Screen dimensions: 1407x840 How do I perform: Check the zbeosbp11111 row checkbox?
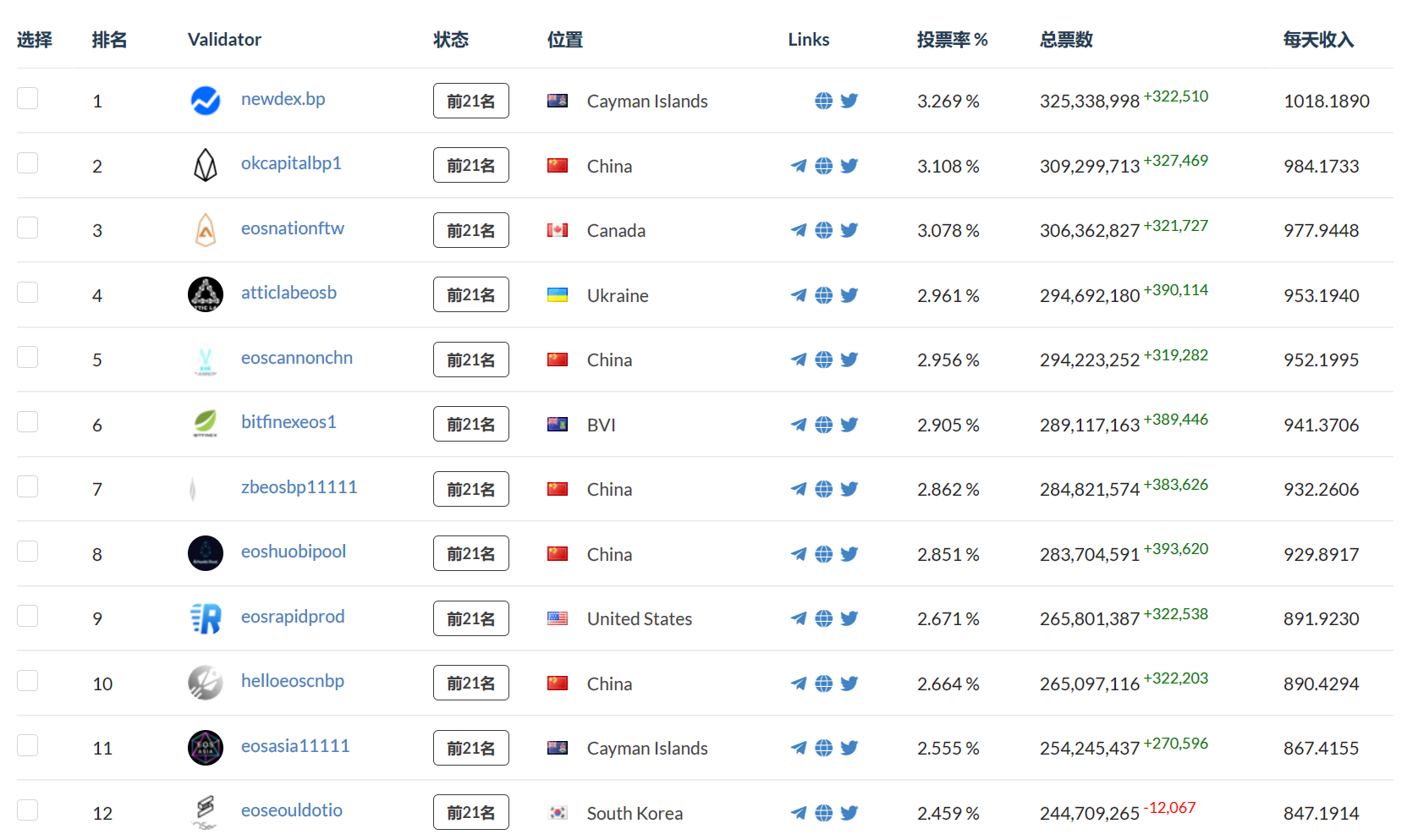28,486
